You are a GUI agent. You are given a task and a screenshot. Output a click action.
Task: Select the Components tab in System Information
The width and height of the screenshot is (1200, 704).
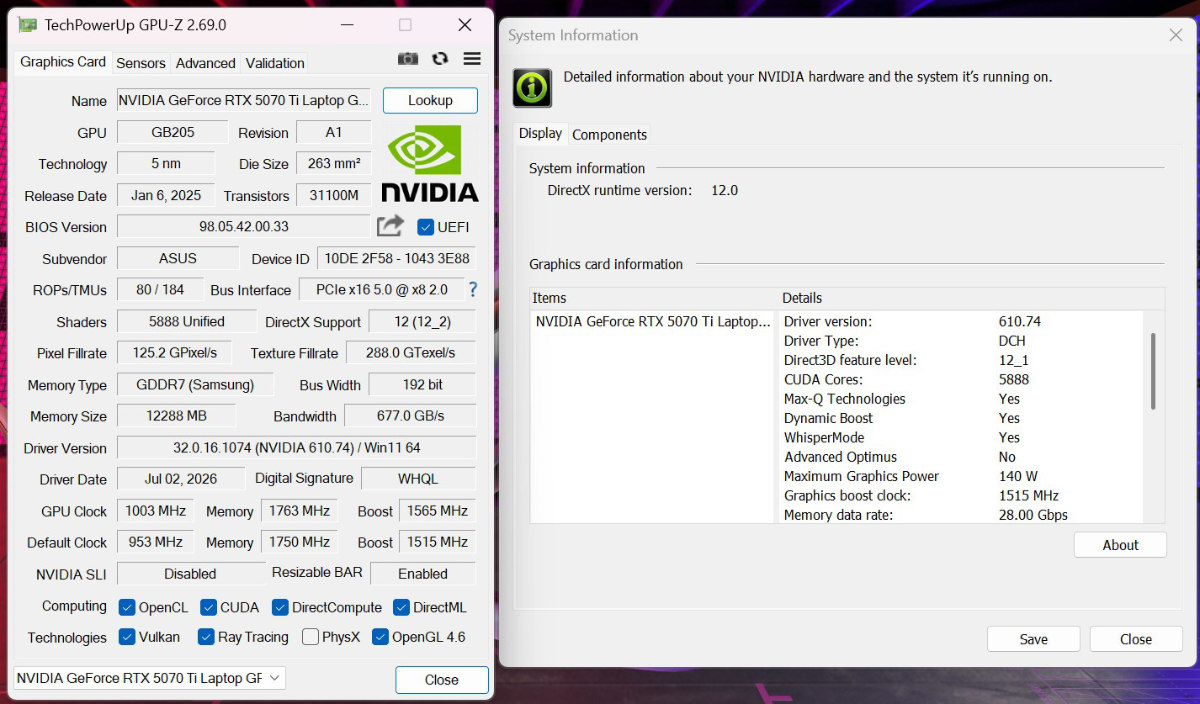pos(610,135)
